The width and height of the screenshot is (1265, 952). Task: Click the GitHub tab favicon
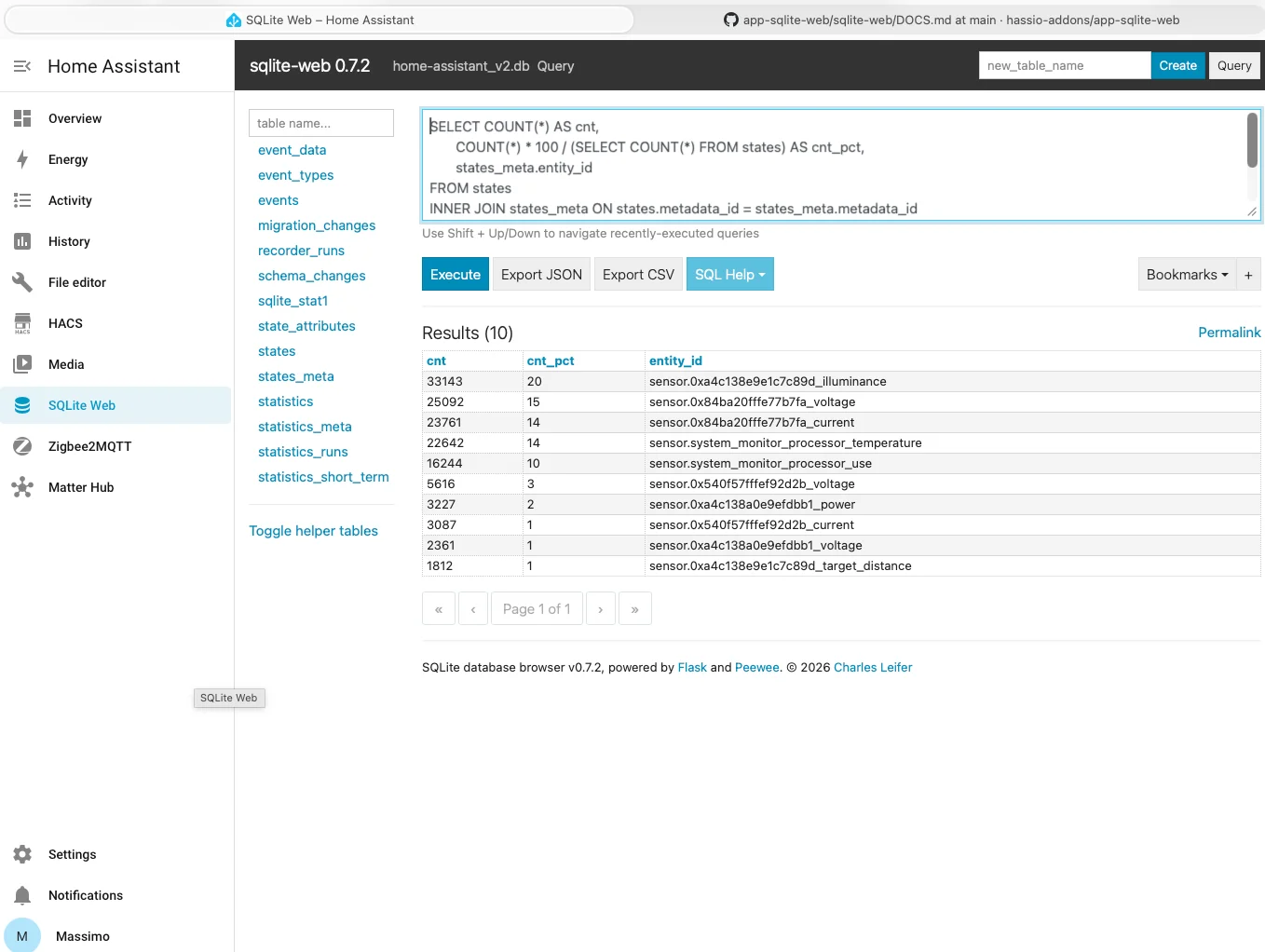[x=731, y=20]
